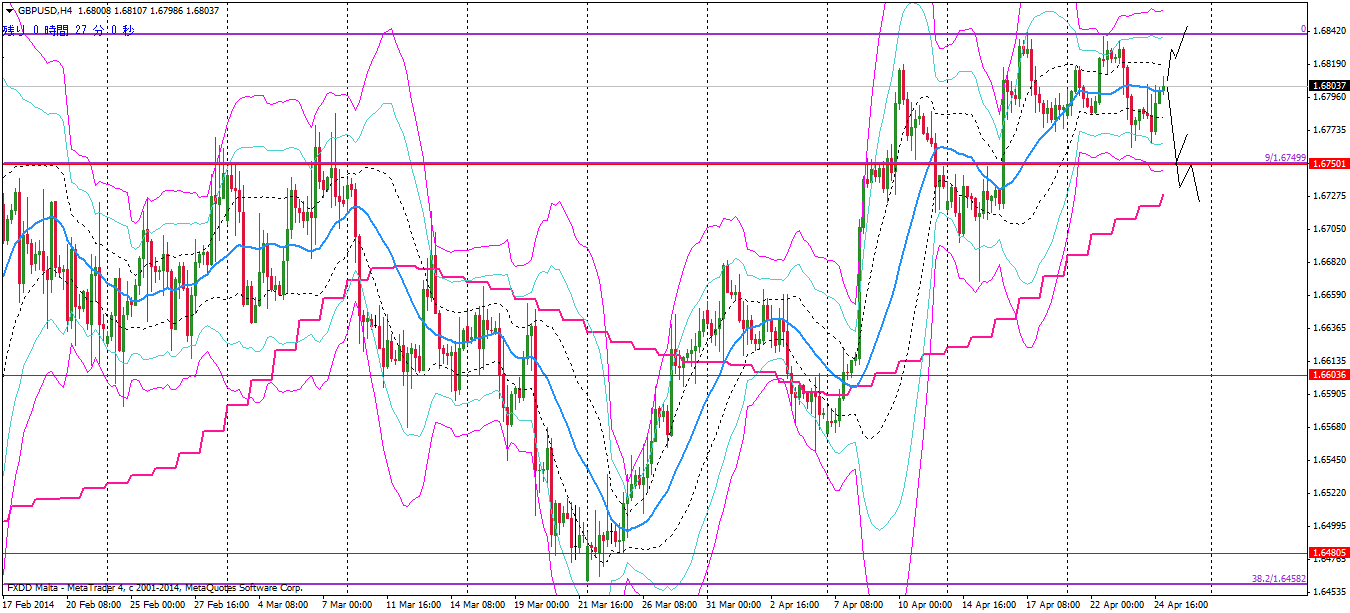This screenshot has height=613, width=1350.
Task: Click the time axis label 27 Feb 16:00
Action: (222, 605)
